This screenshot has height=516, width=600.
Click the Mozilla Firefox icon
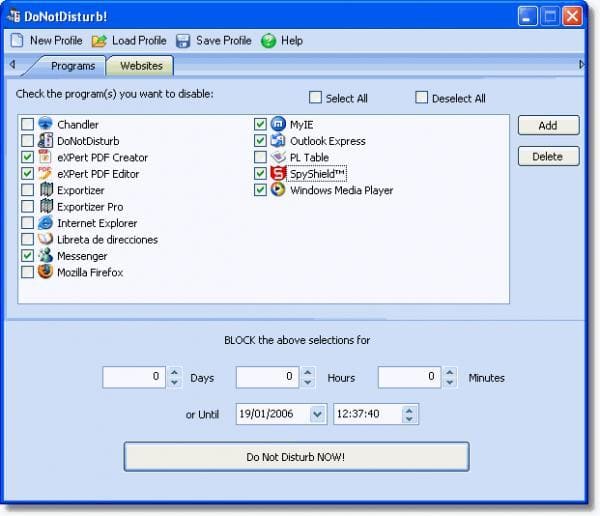[x=46, y=272]
